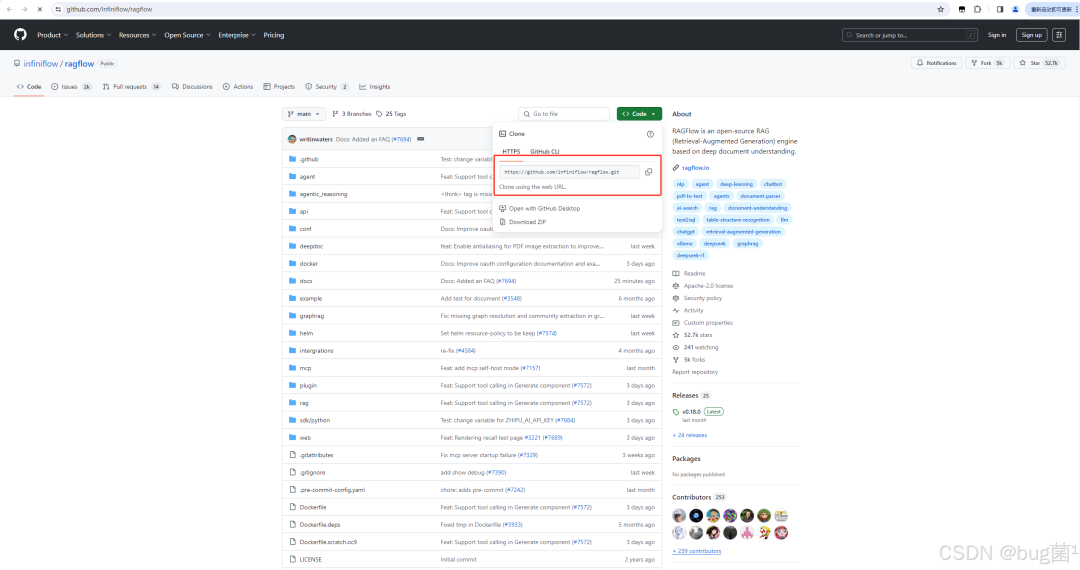
Task: Open the Pricing page
Action: [273, 35]
